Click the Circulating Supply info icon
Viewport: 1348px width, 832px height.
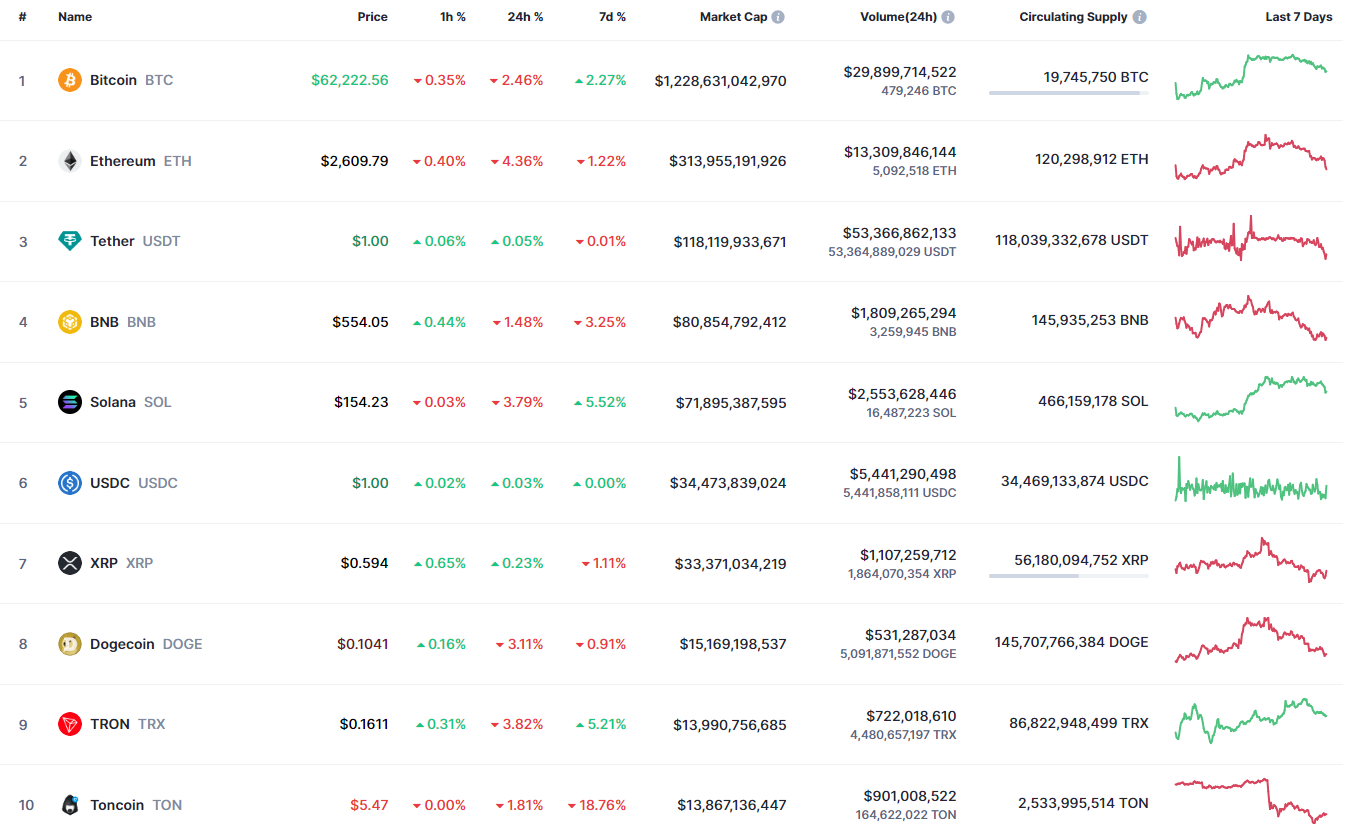[x=1139, y=17]
